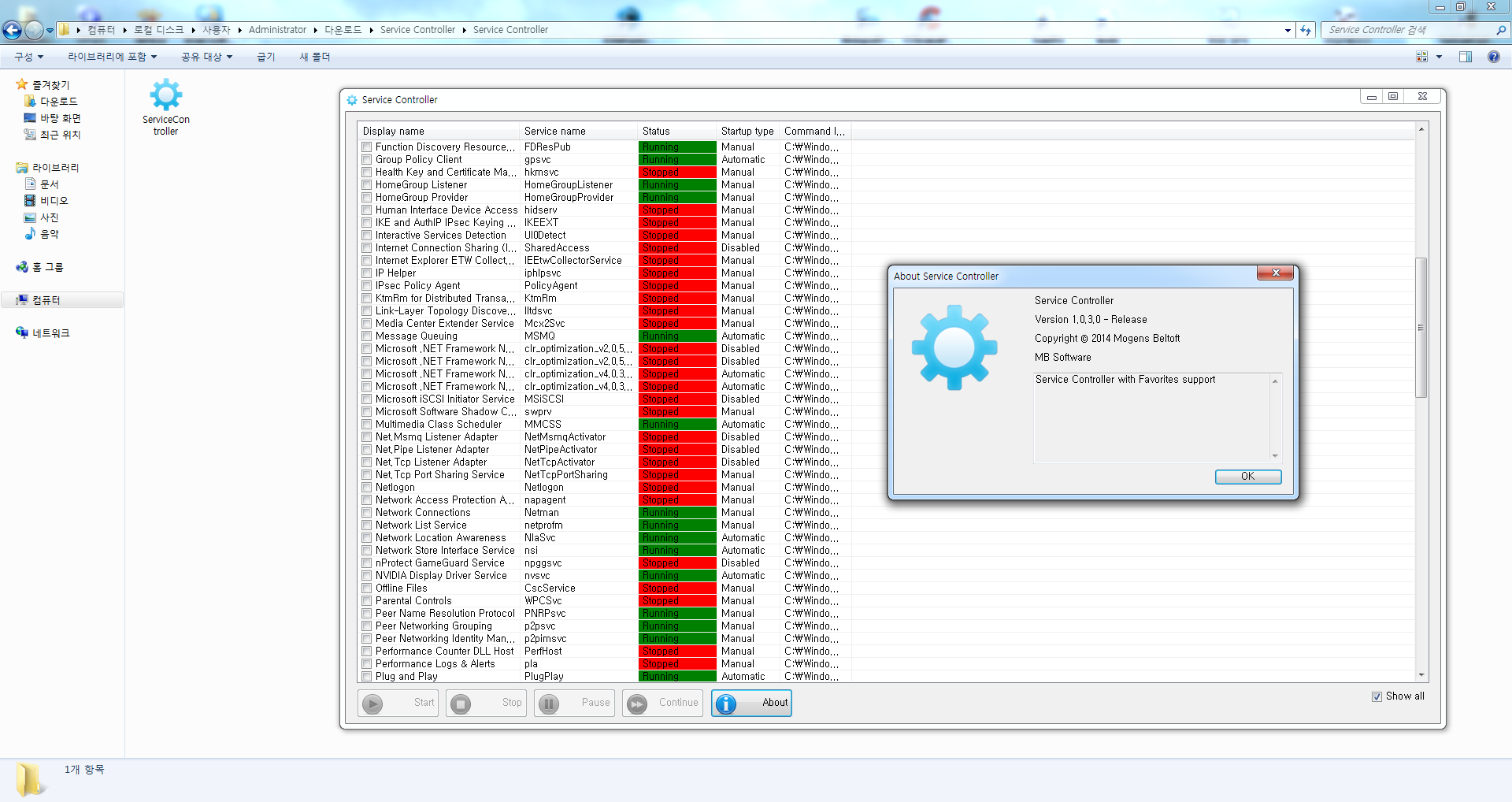Image resolution: width=1512 pixels, height=802 pixels.
Task: Check the Function Discovery Resource checkbox
Action: pos(367,147)
